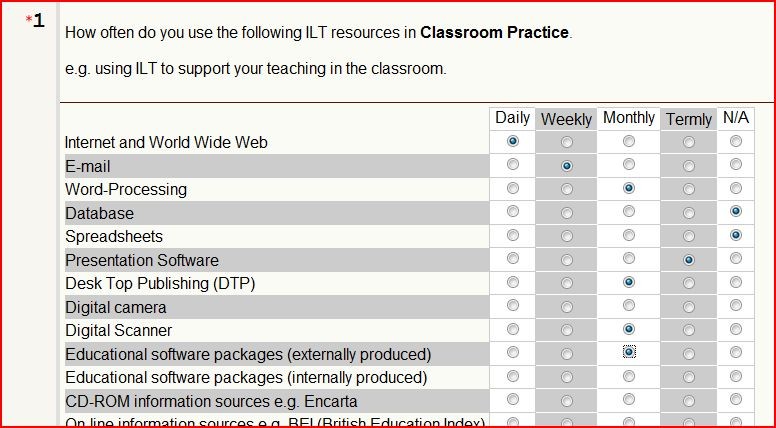This screenshot has height=428, width=776.
Task: Choose Daily for E-mail row
Action: 513,164
